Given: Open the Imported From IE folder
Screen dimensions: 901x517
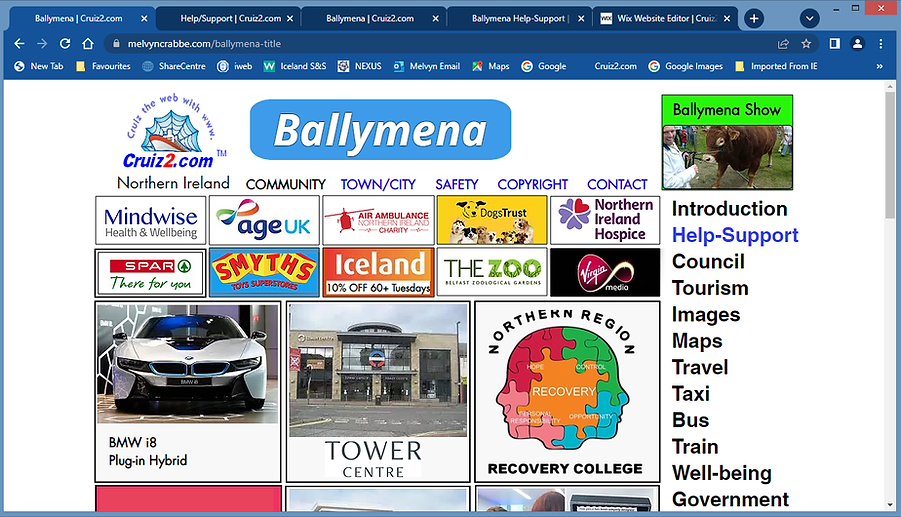Looking at the screenshot, I should pyautogui.click(x=776, y=66).
